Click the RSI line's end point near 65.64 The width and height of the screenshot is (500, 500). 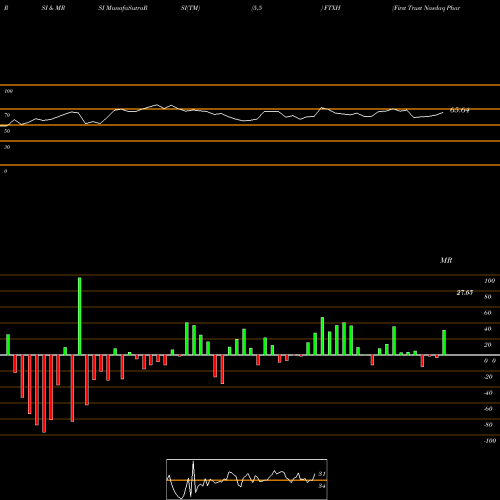click(443, 113)
